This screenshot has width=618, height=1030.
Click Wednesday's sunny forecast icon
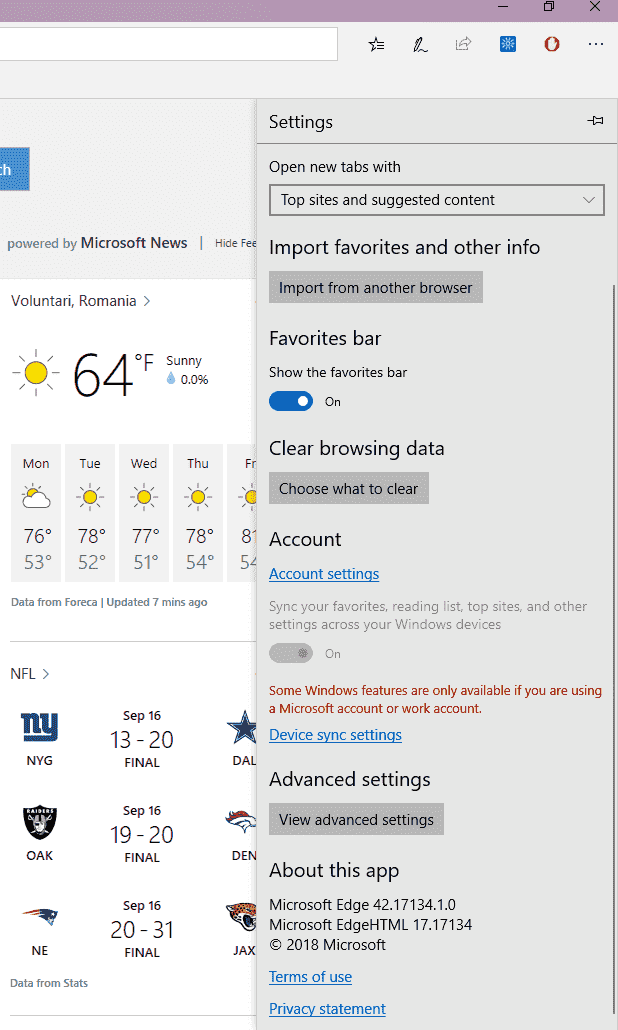[x=144, y=497]
